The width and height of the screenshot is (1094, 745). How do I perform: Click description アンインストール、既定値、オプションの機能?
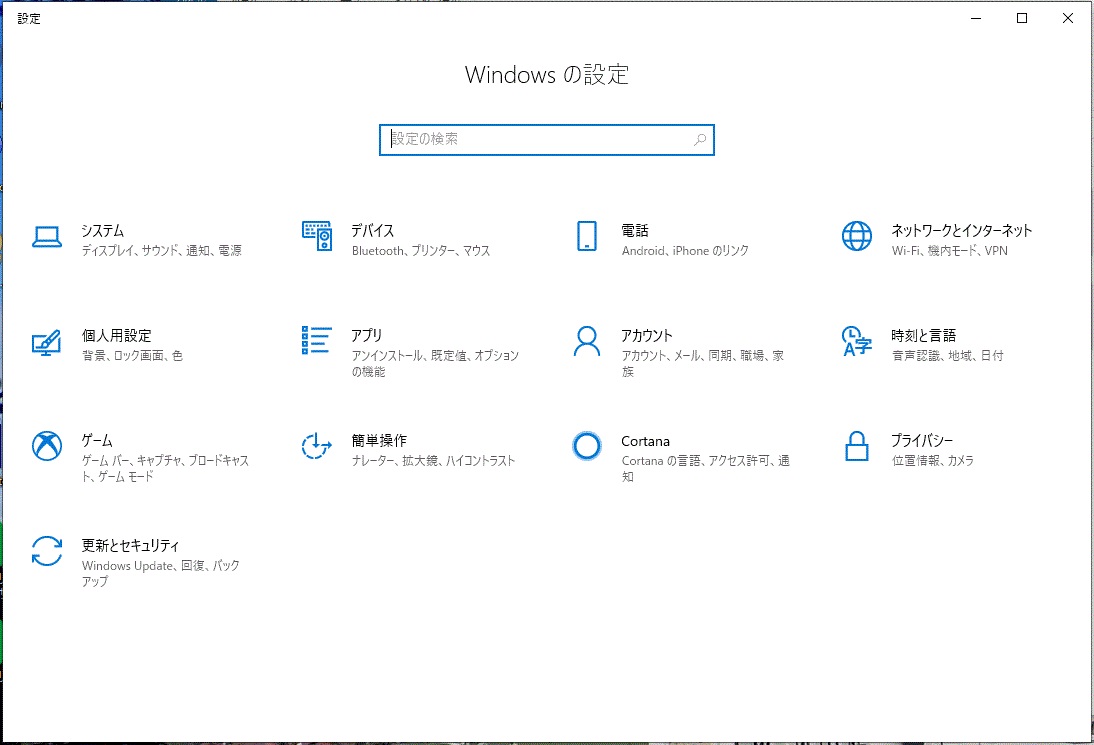(435, 363)
